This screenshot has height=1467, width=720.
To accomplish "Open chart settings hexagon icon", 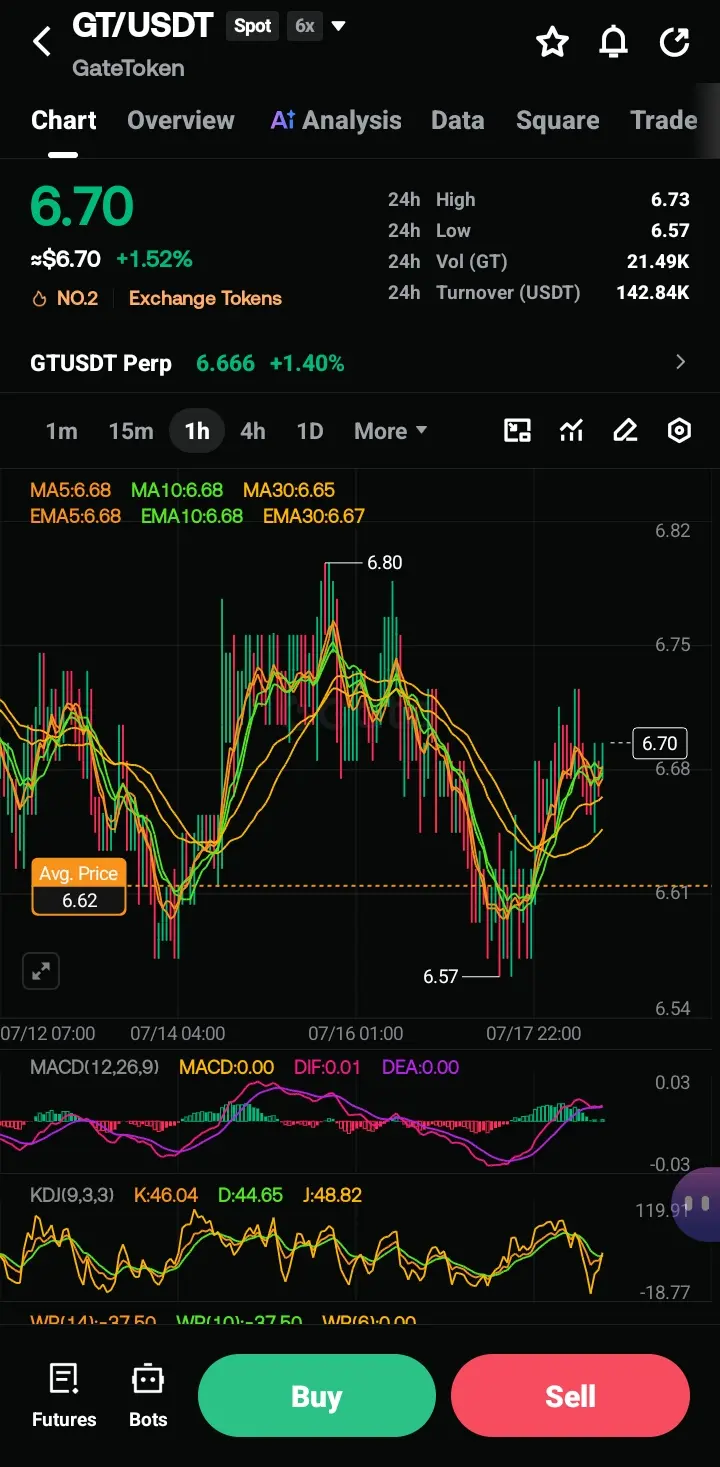I will click(x=679, y=431).
